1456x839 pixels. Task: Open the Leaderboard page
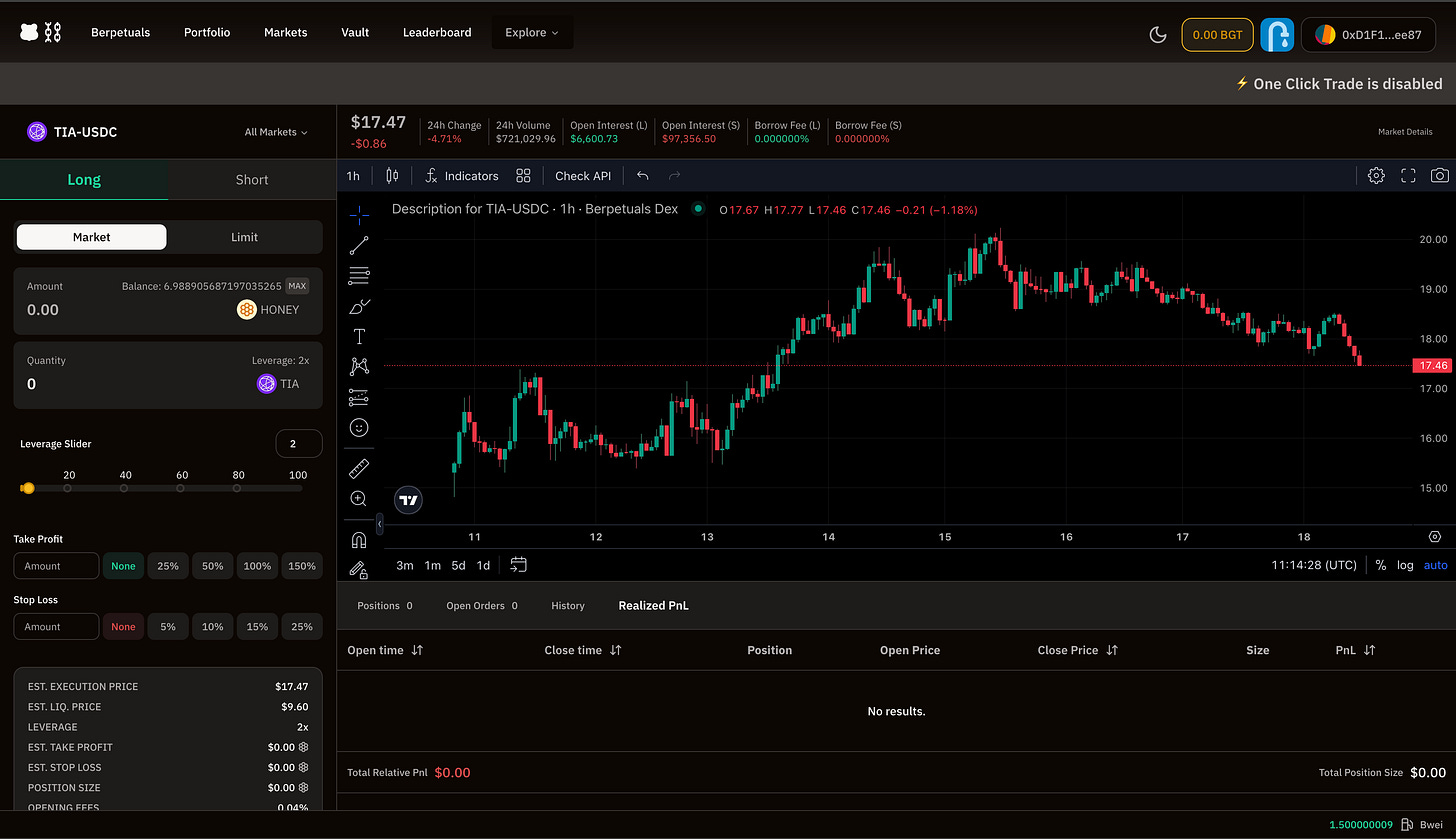(x=437, y=33)
